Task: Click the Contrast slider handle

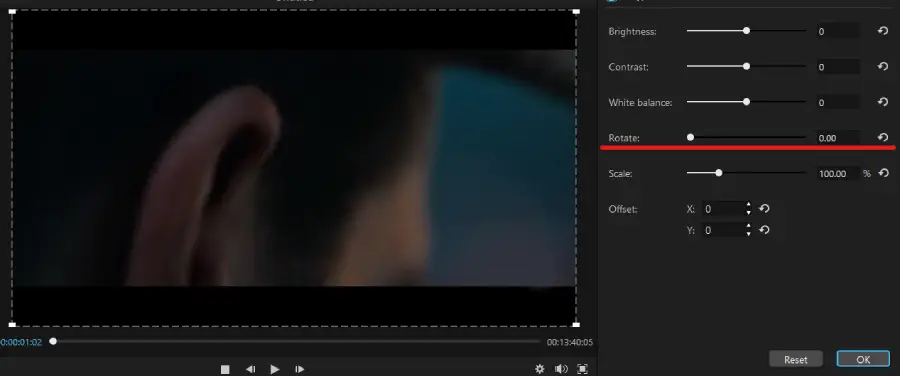Action: [x=746, y=67]
